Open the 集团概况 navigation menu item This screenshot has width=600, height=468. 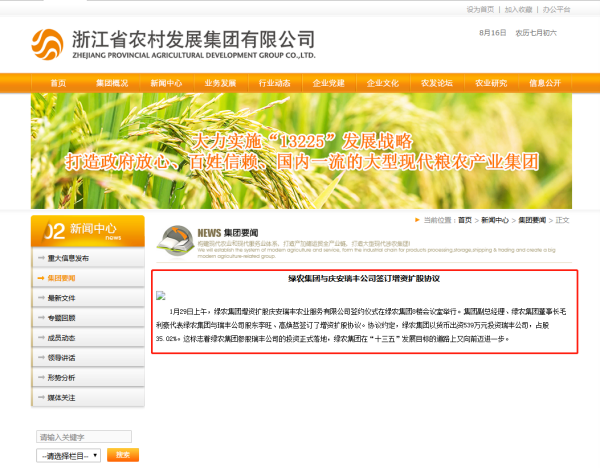click(x=112, y=83)
